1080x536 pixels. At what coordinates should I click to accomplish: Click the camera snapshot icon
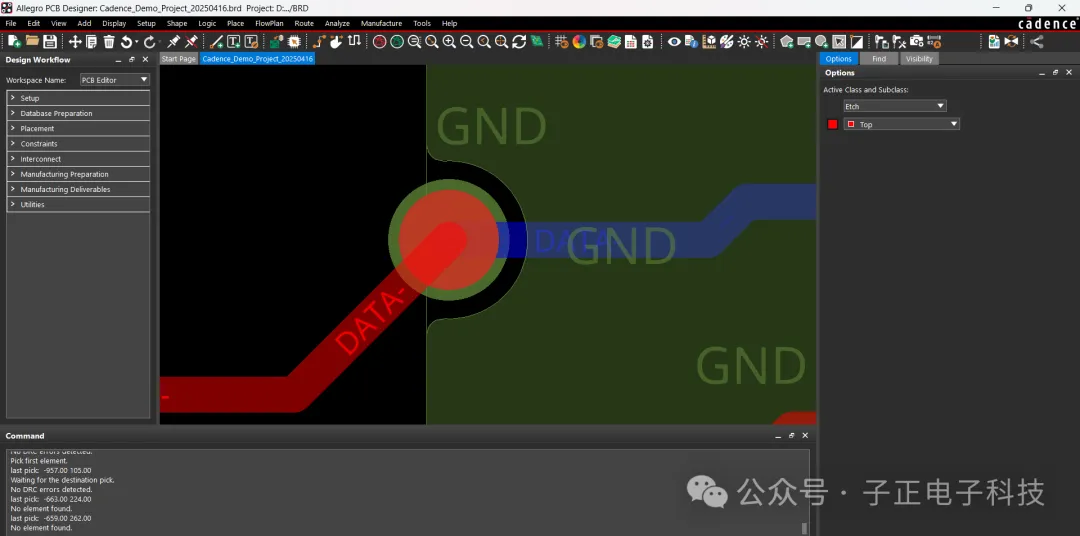pyautogui.click(x=916, y=41)
